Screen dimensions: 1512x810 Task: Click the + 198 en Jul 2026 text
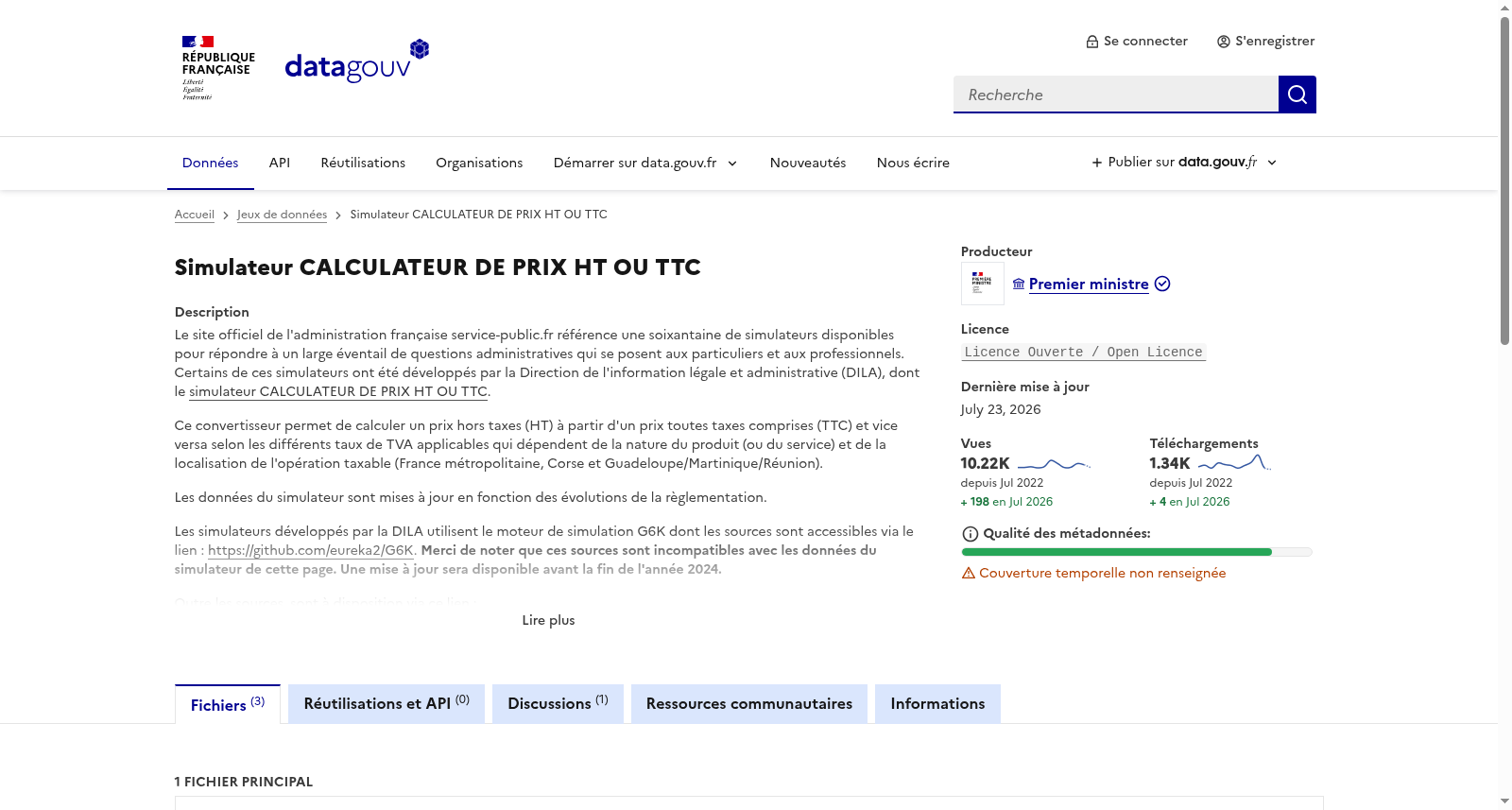[x=1006, y=502]
